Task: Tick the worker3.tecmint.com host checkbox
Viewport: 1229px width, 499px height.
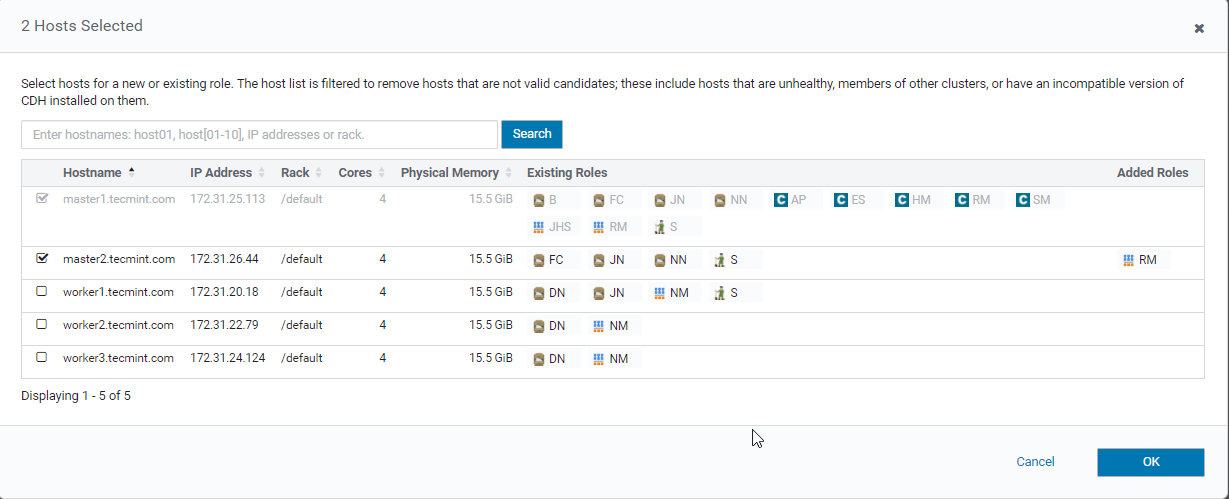Action: 42,357
